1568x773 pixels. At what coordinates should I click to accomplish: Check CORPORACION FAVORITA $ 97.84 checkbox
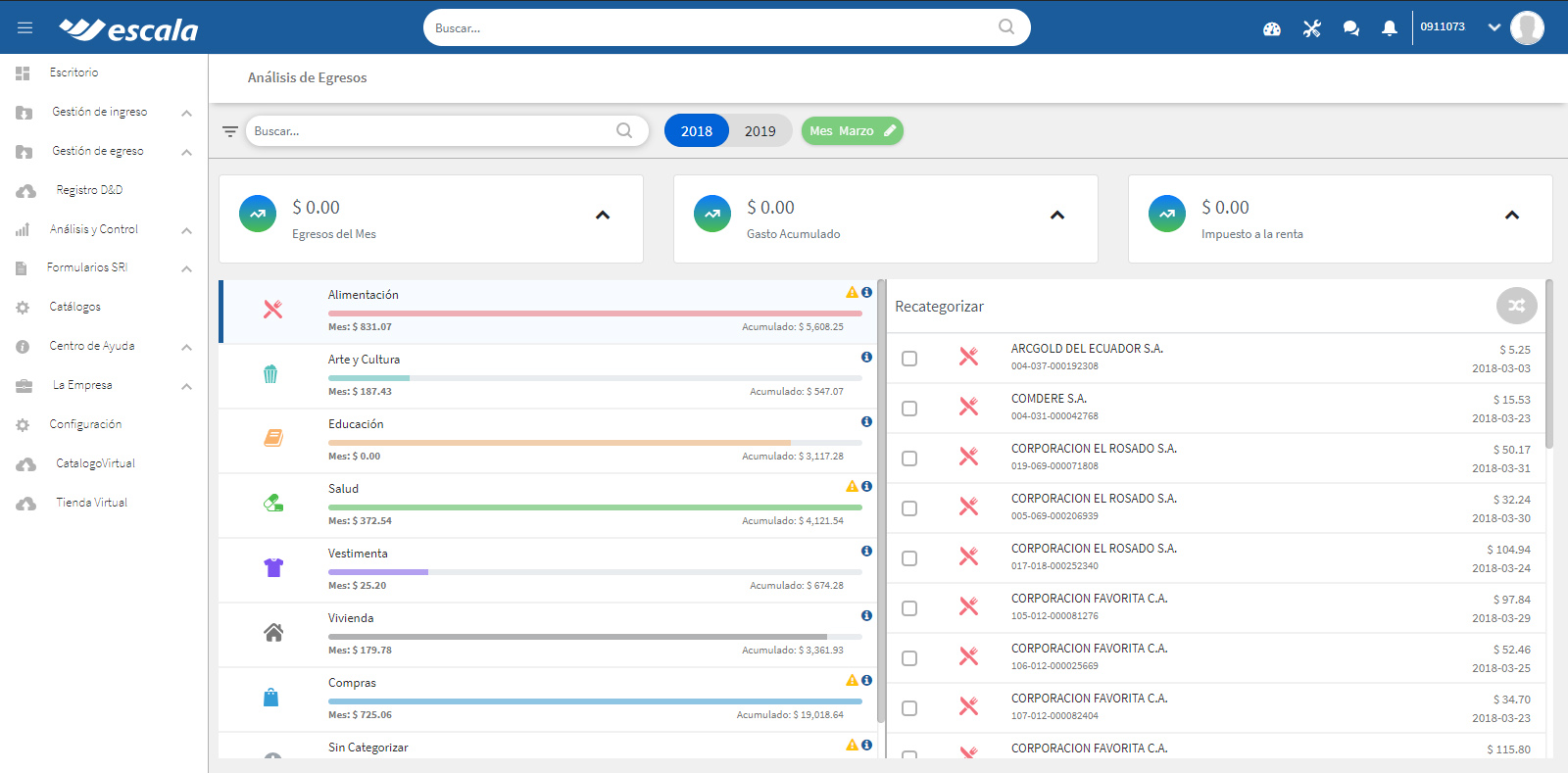pos(909,608)
